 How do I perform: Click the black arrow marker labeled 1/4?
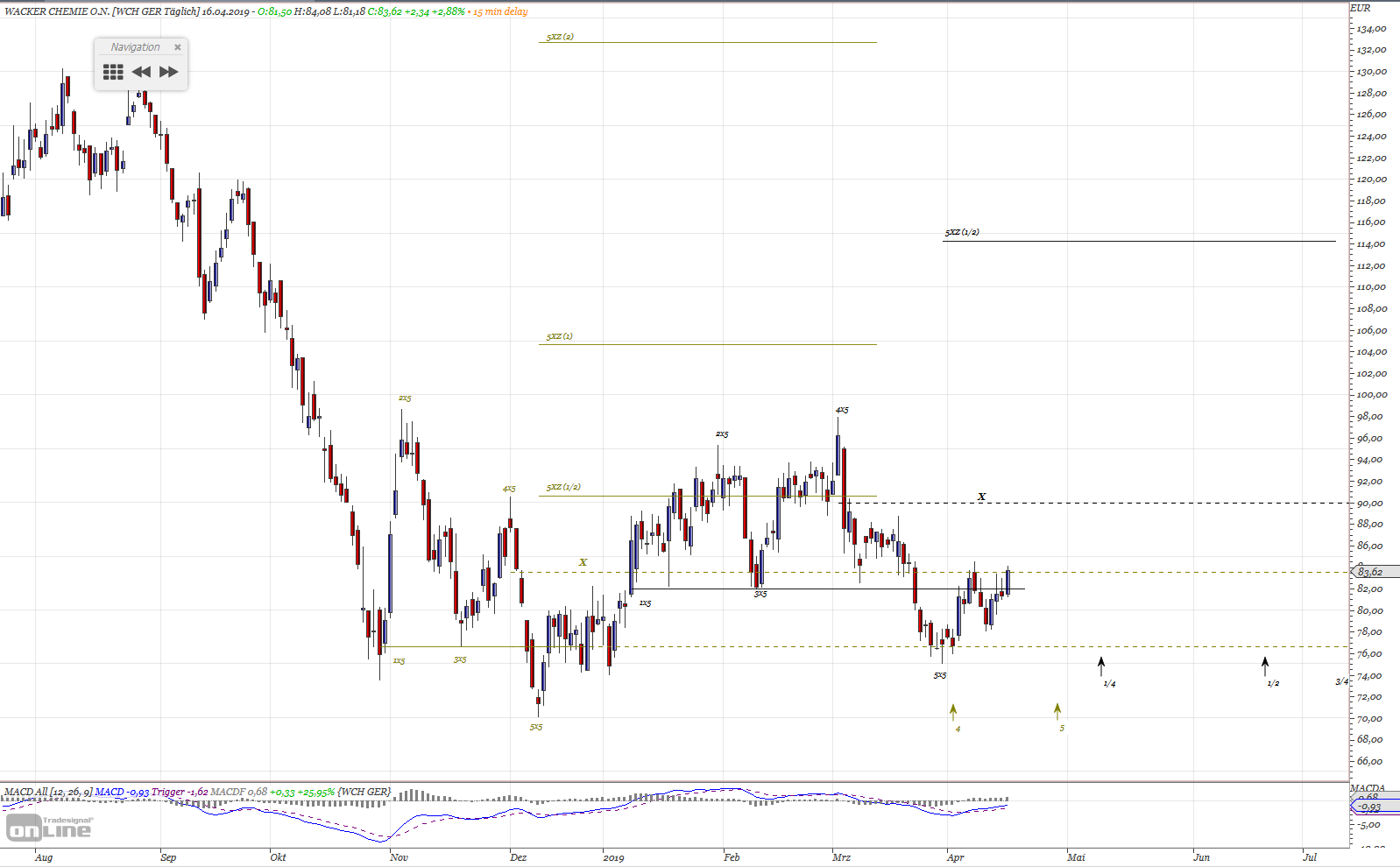1101,666
